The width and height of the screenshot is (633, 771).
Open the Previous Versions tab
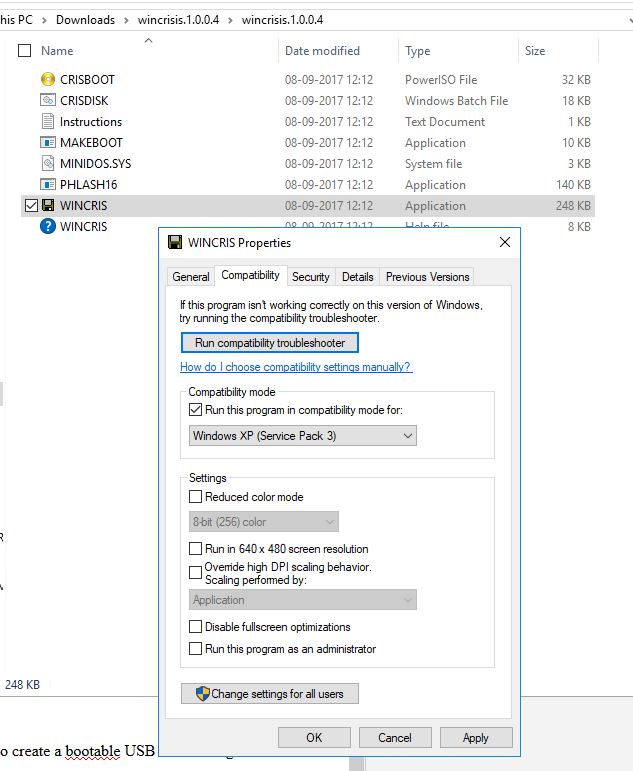click(427, 277)
